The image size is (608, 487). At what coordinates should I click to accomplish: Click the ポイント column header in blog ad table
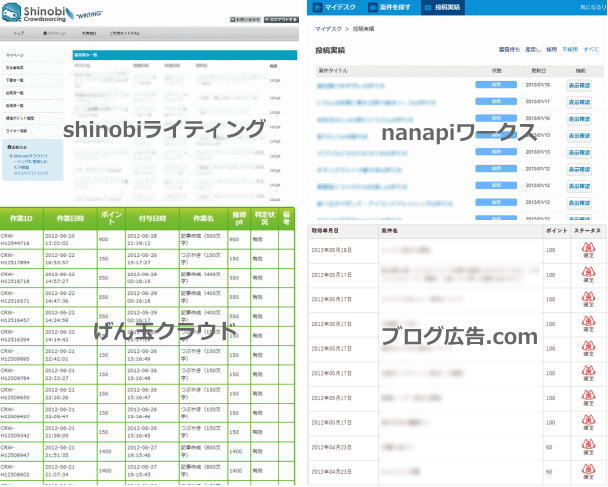point(556,231)
